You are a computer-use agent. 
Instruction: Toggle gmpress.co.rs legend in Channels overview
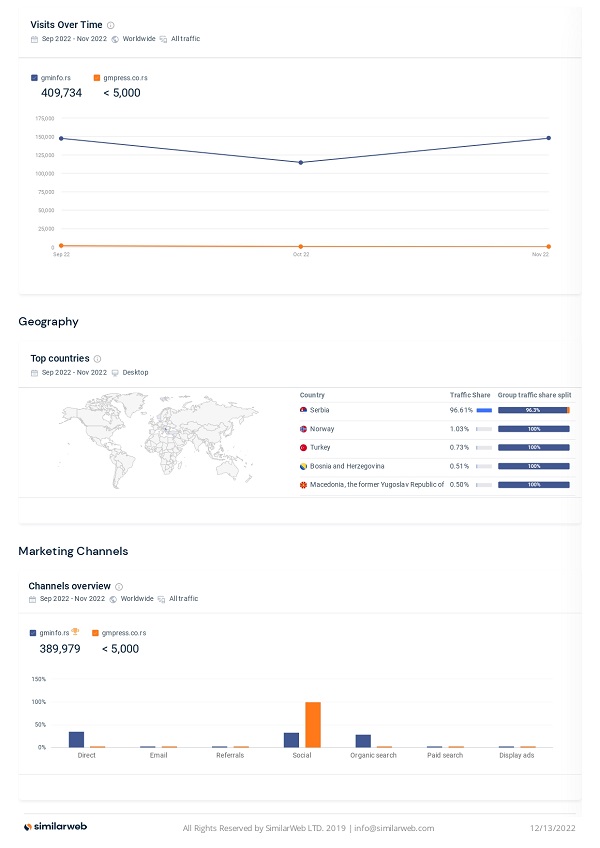pyautogui.click(x=118, y=633)
